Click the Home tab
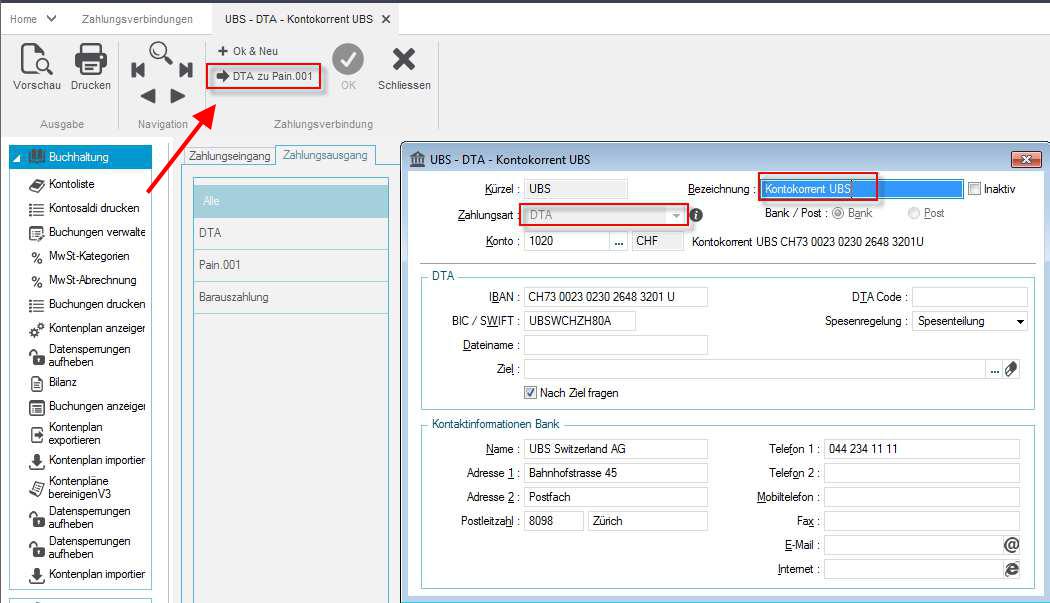This screenshot has height=603, width=1050. (23, 19)
